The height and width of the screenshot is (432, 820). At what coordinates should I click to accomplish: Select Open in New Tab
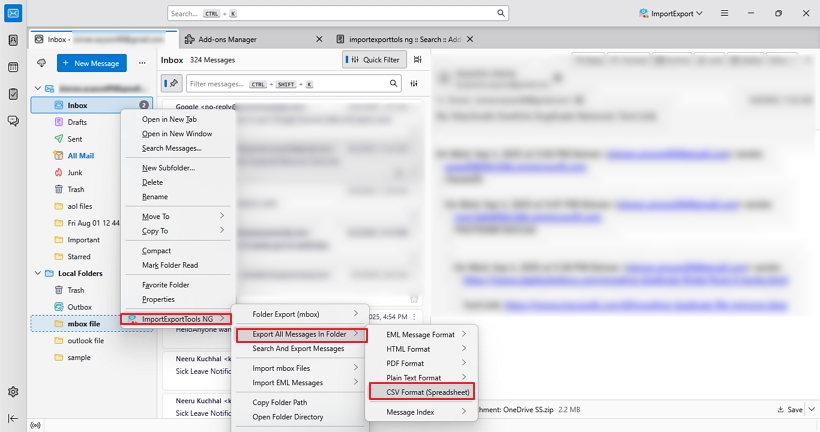(178, 119)
